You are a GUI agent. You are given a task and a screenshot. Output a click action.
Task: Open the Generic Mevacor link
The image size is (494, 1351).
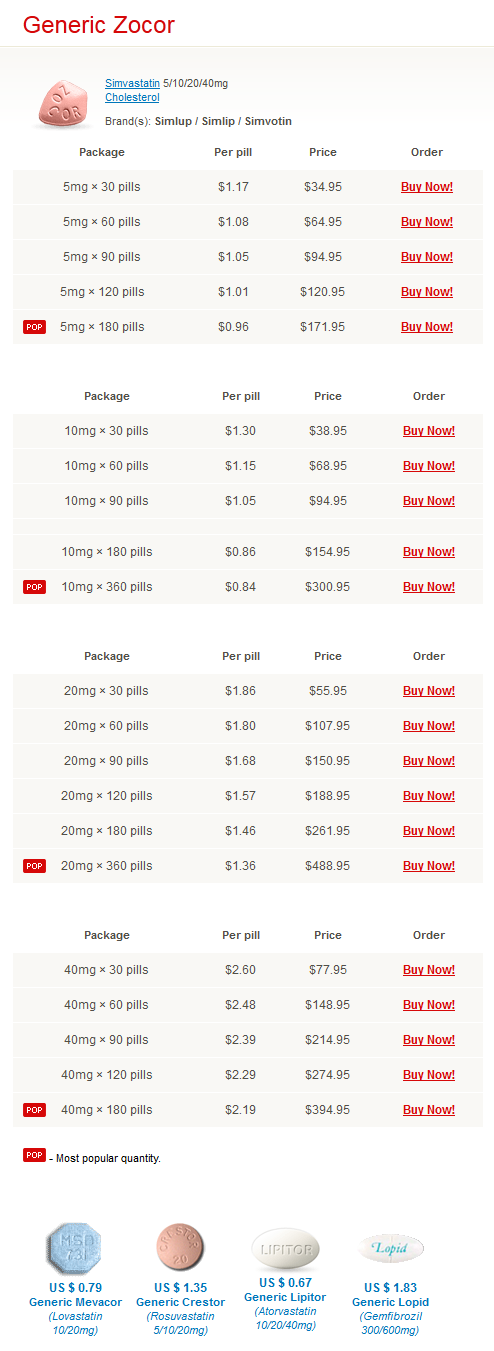[x=75, y=1302]
